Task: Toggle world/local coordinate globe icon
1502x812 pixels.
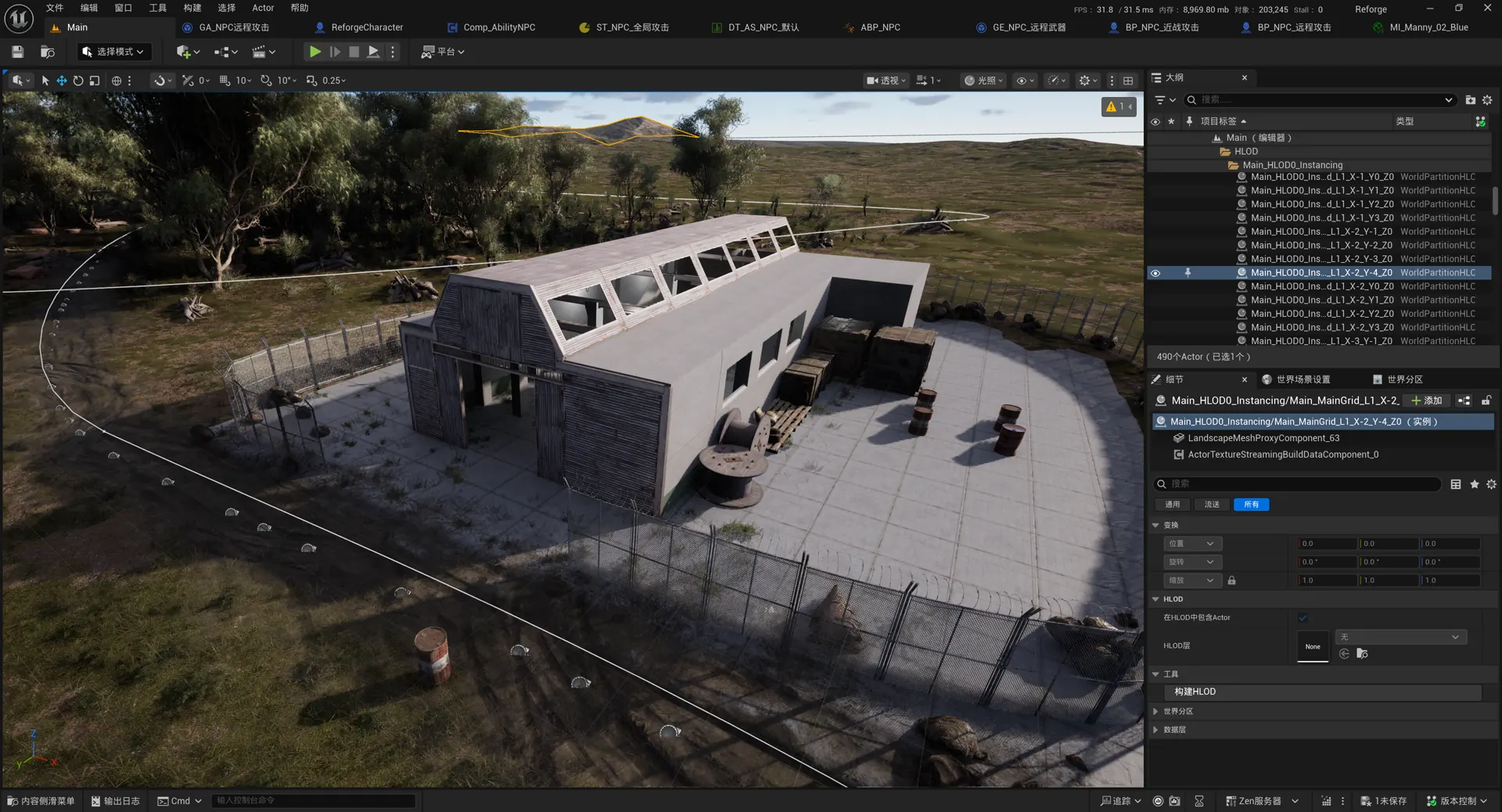Action: tap(117, 81)
